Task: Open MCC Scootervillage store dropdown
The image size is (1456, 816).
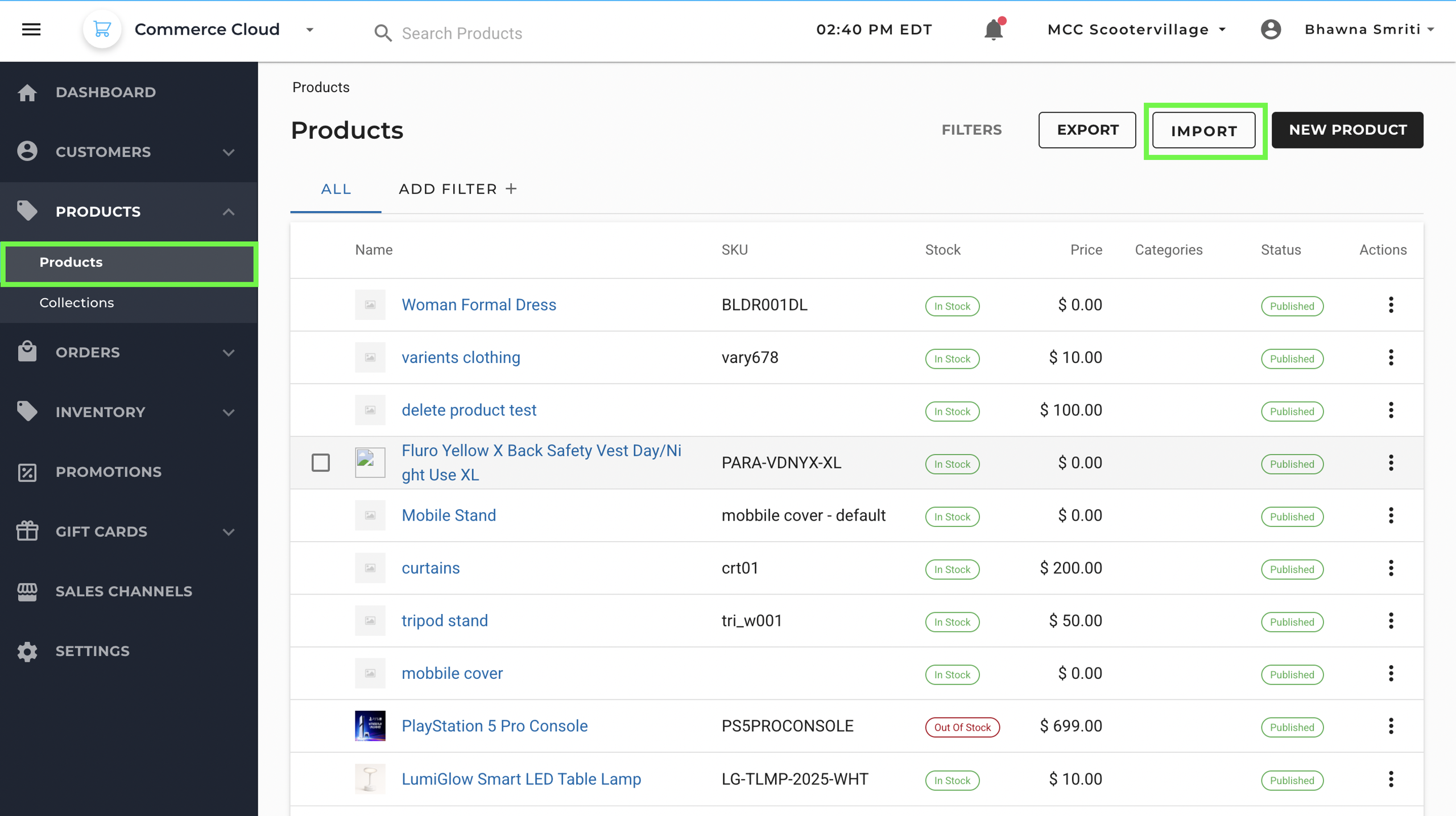Action: point(1136,30)
